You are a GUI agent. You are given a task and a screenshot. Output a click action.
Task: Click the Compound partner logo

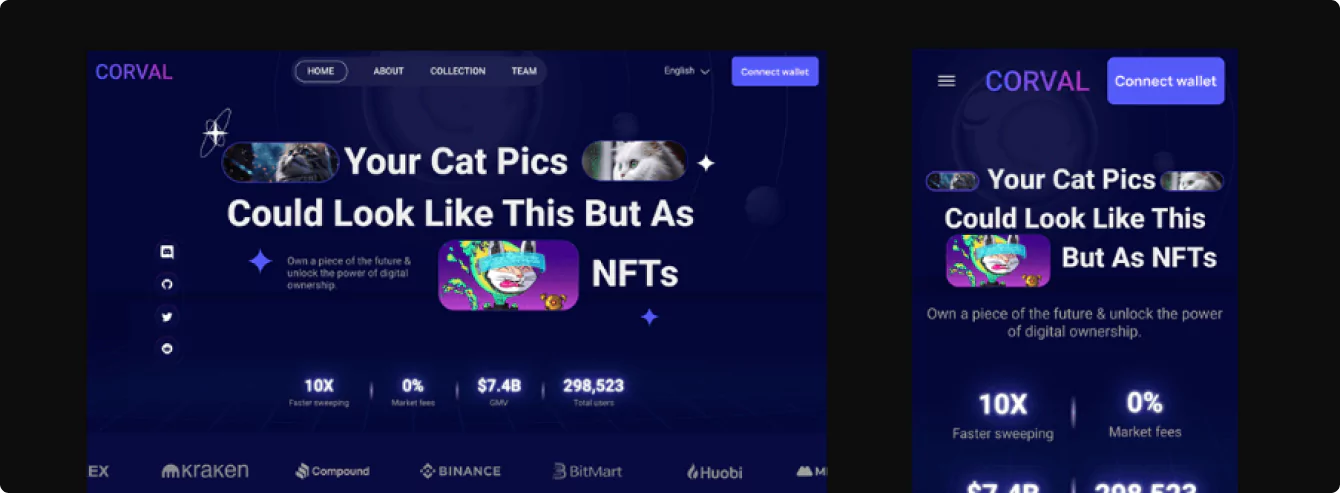pos(332,470)
